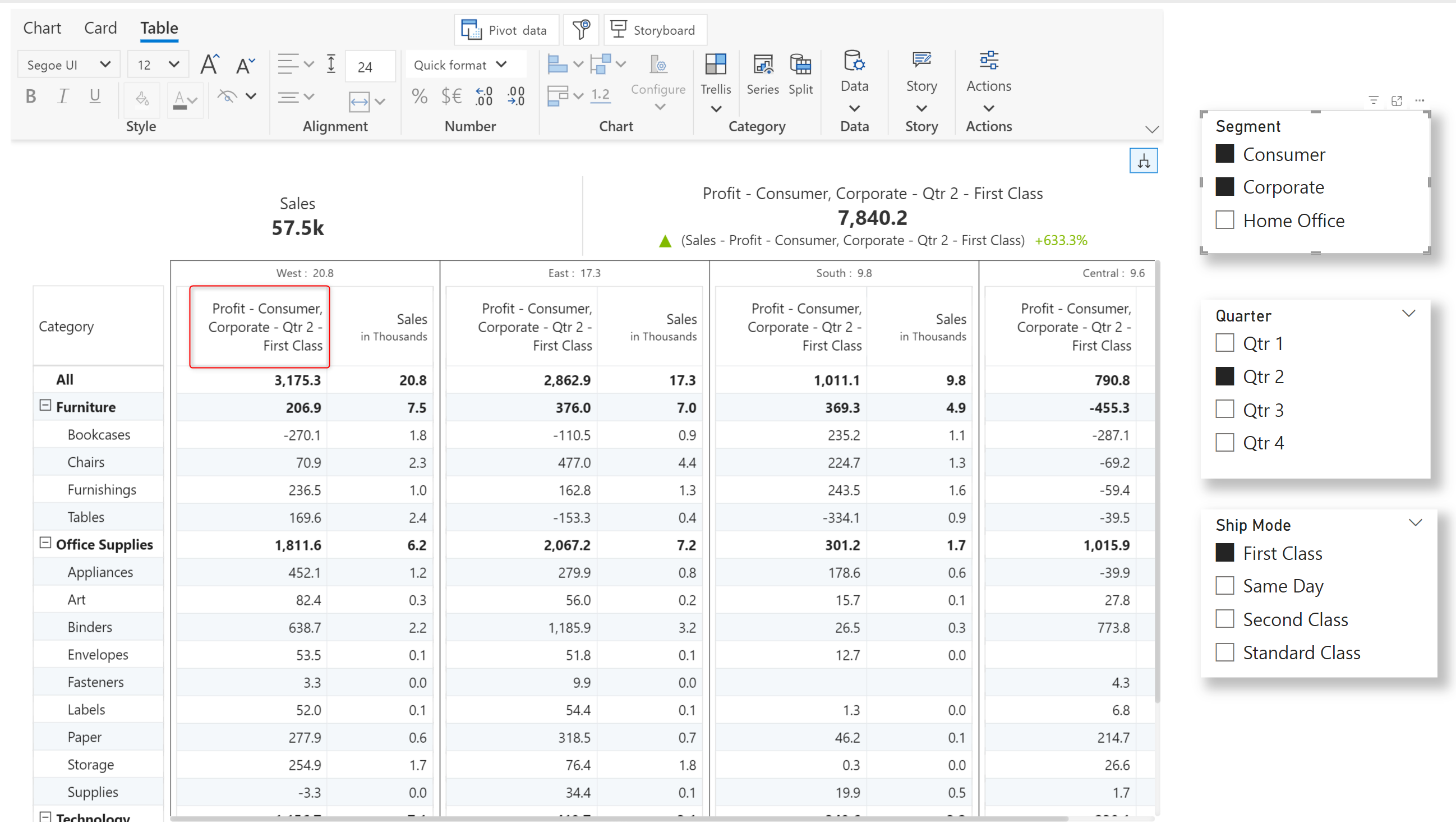The height and width of the screenshot is (827, 1456).
Task: Check the Home Office segment checkbox
Action: [1224, 220]
